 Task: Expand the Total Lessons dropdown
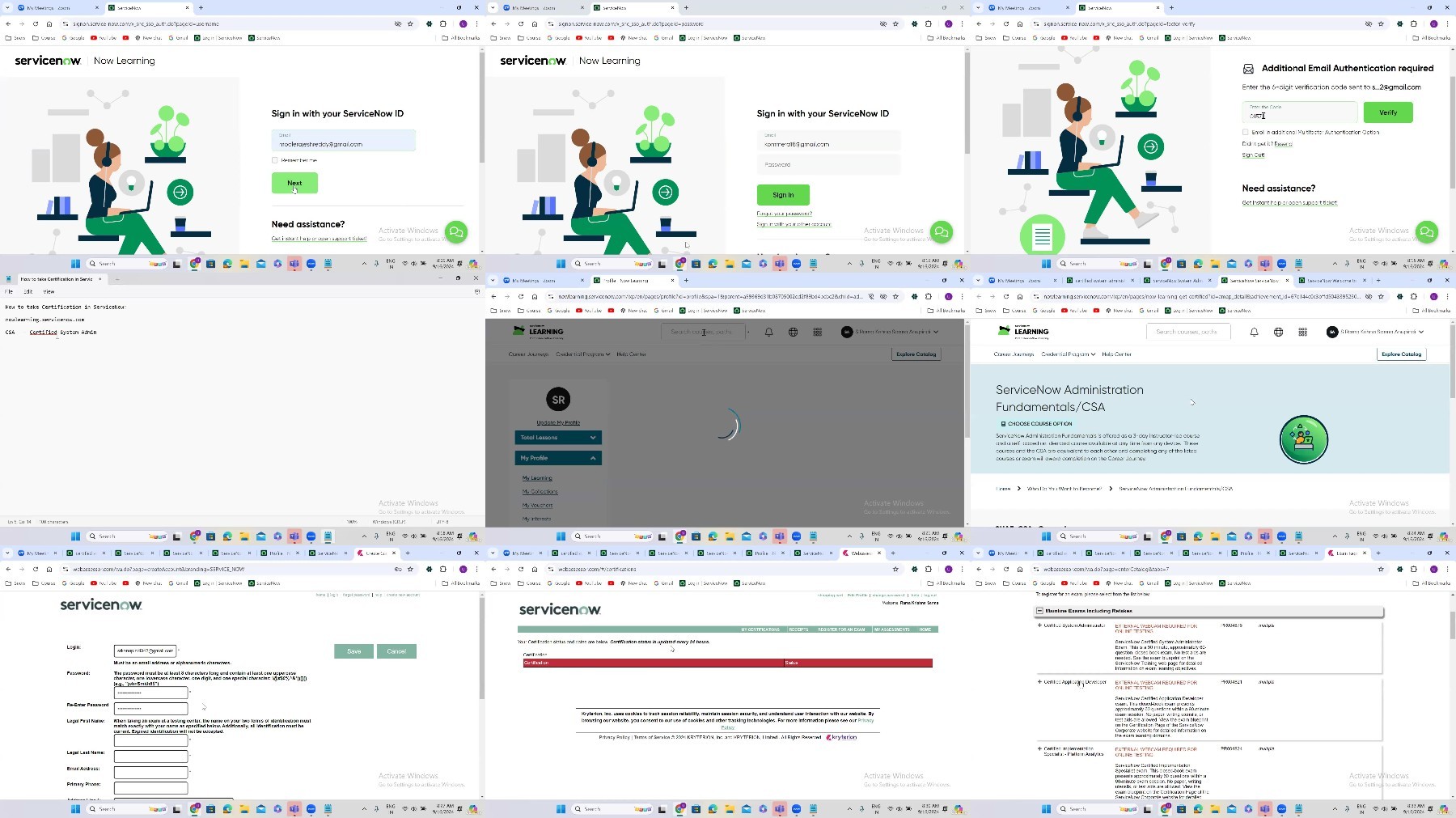coord(558,438)
